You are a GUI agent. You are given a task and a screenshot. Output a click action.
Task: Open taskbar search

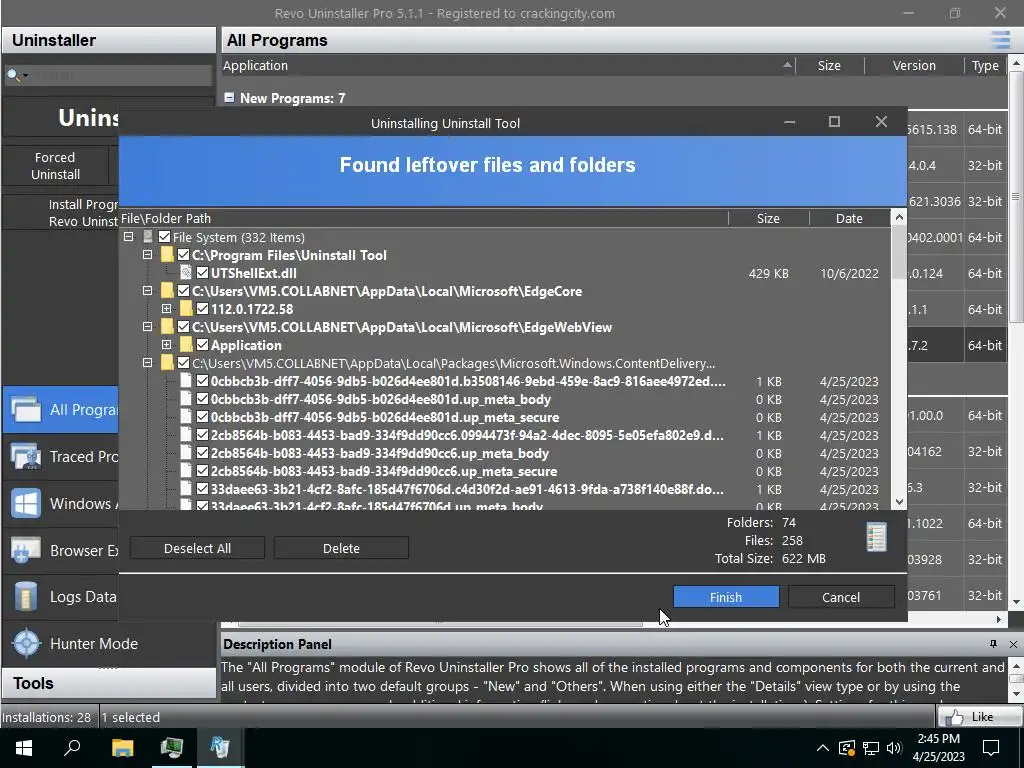(72, 747)
